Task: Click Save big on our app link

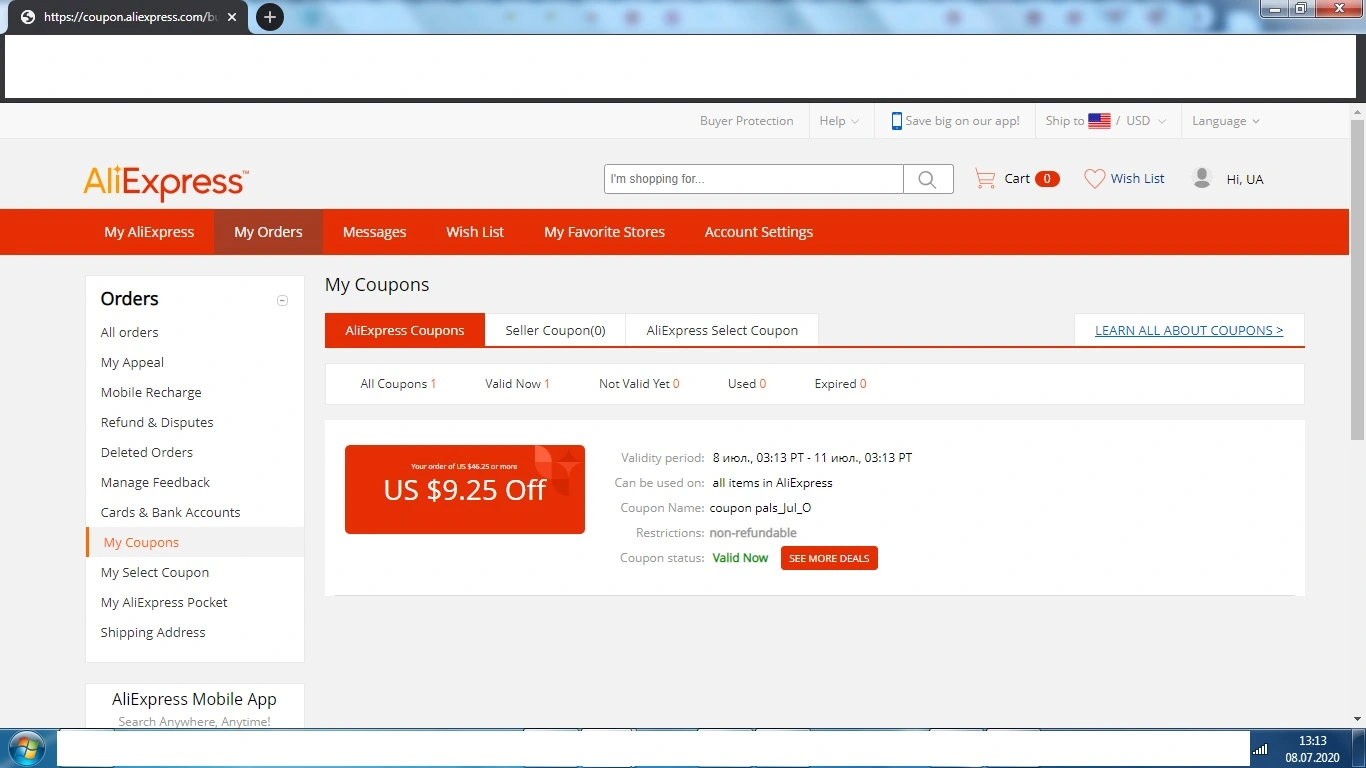Action: click(x=962, y=121)
